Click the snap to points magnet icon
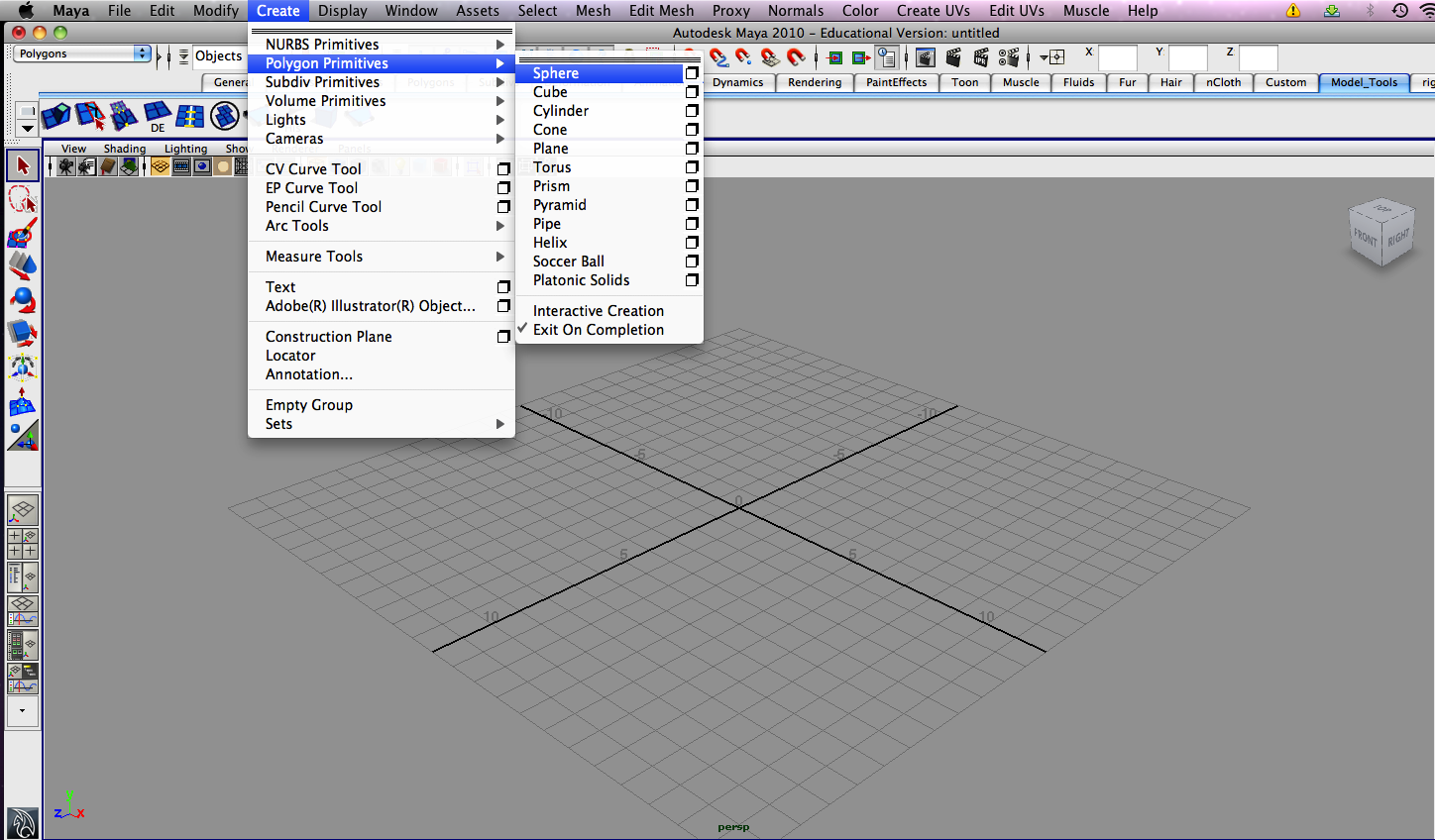The image size is (1435, 840). tap(742, 57)
